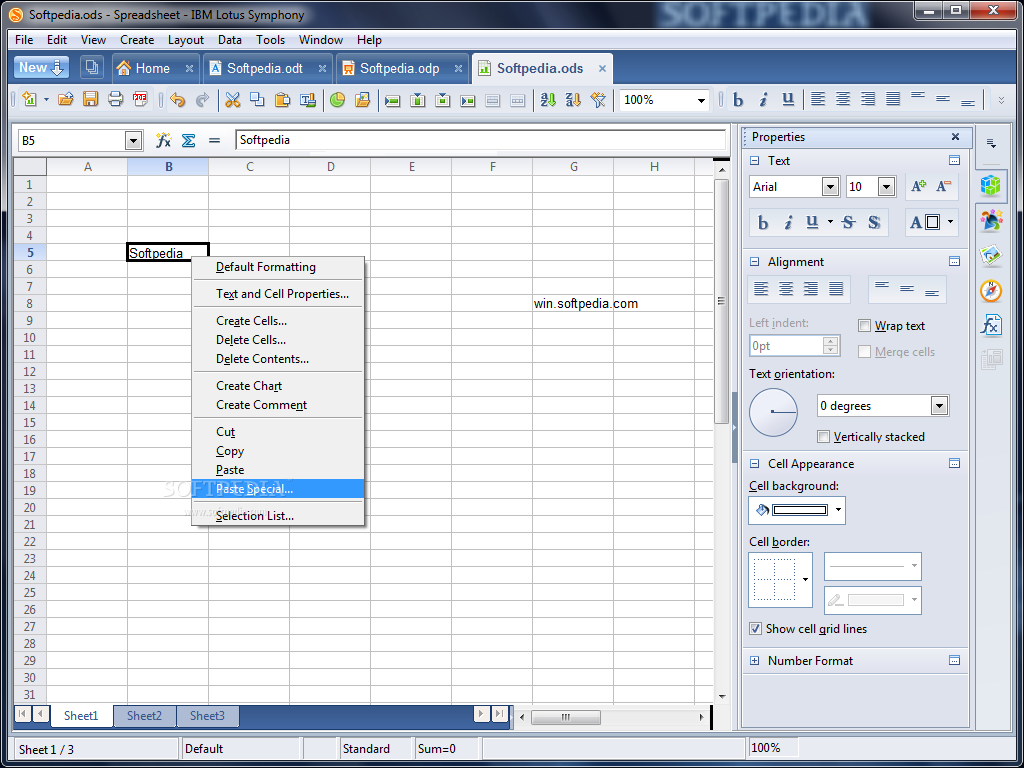Cut selection with the scissors icon
Screen dimensions: 1024x768
tap(232, 99)
